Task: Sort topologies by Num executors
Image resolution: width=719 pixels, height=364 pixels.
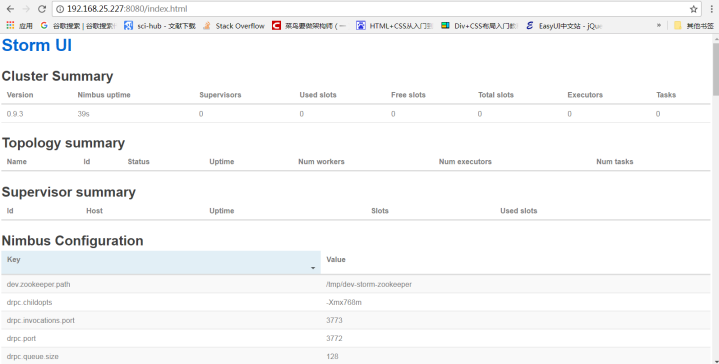Action: (465, 161)
